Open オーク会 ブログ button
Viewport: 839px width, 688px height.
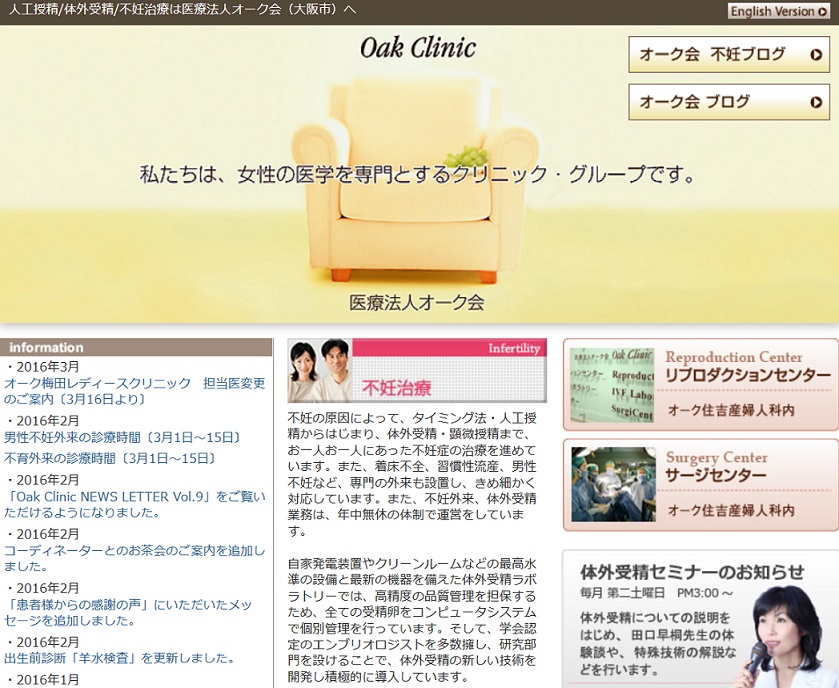pyautogui.click(x=729, y=102)
